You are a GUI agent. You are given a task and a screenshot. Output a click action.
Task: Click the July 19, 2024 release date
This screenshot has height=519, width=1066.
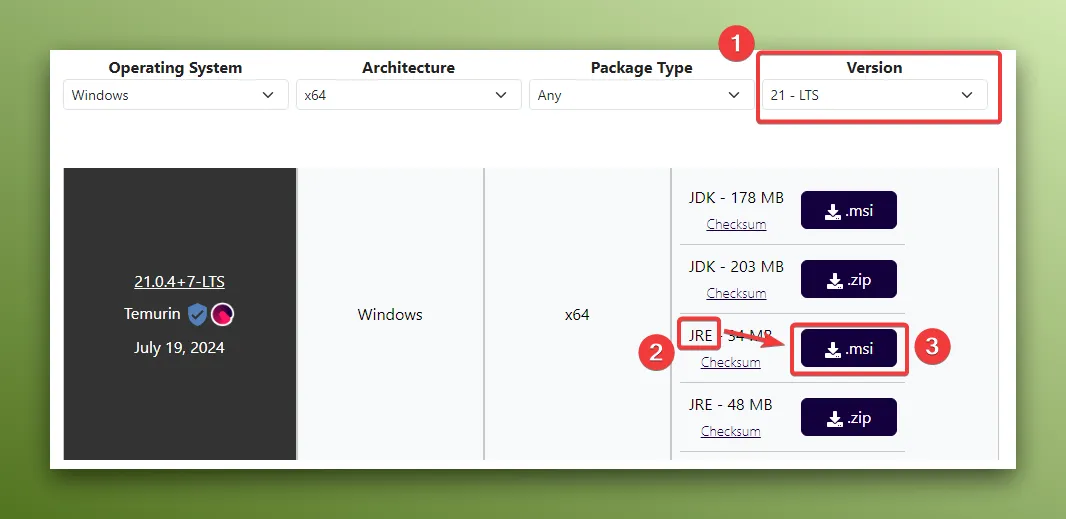click(x=179, y=348)
